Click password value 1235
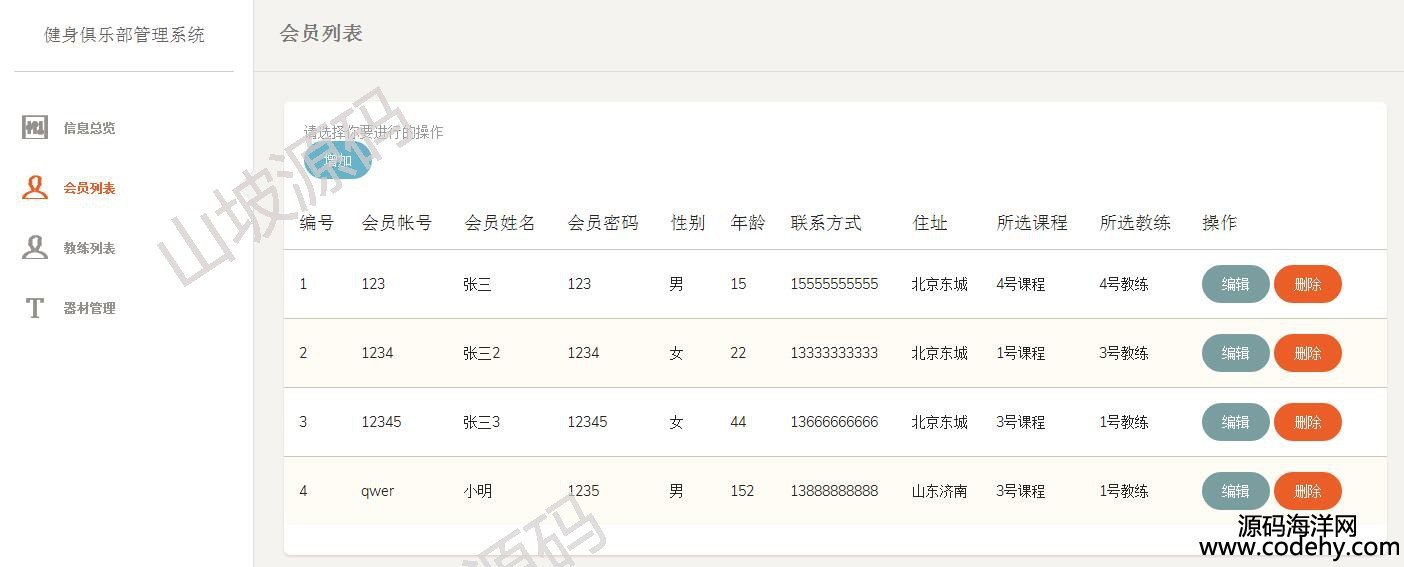The image size is (1404, 567). click(583, 491)
